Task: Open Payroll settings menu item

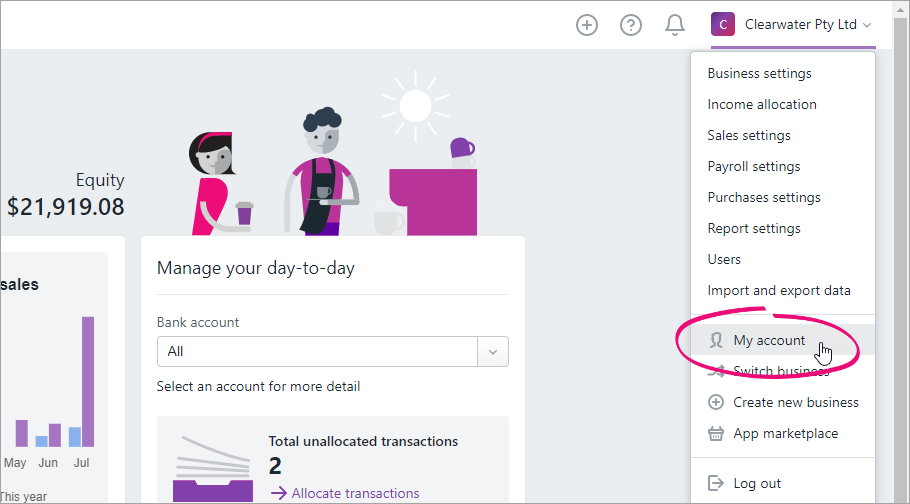Action: [754, 167]
